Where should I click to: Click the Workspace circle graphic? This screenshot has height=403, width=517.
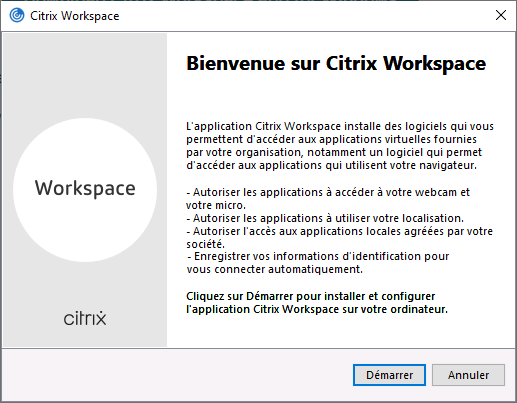pyautogui.click(x=85, y=190)
